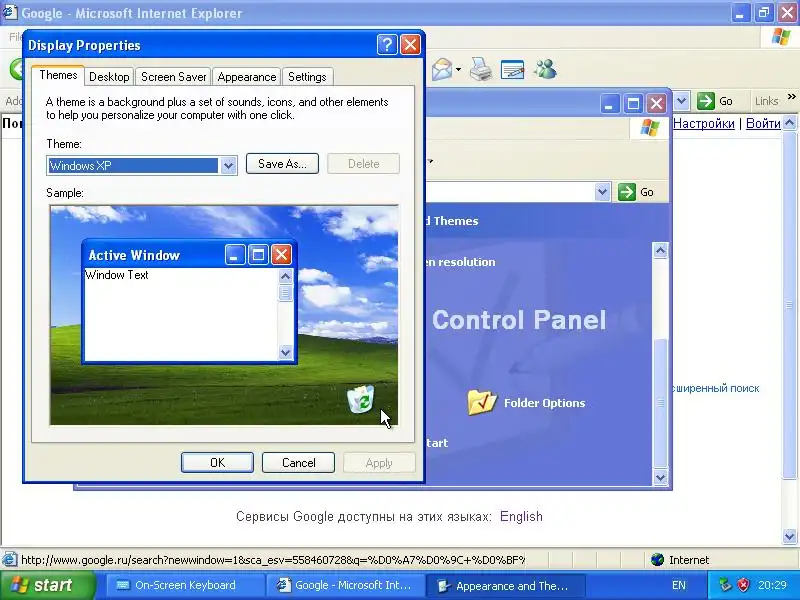800x600 pixels.
Task: Open the Control Panel address dropdown arrow
Action: (x=603, y=192)
